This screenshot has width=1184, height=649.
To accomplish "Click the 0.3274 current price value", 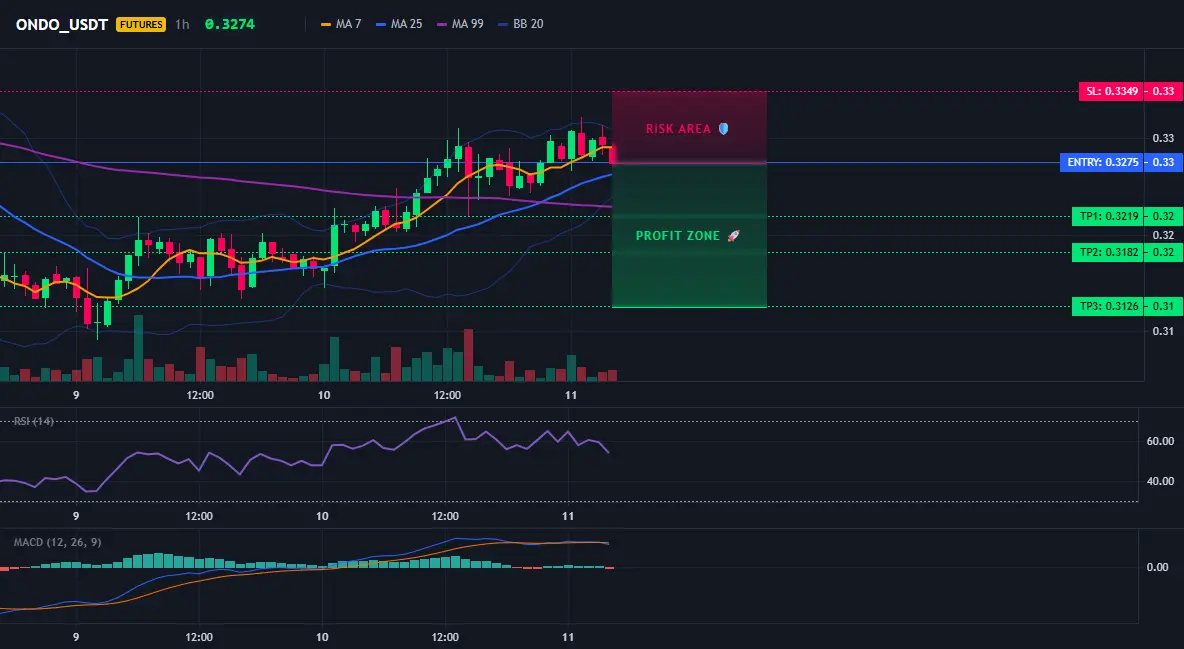I will (230, 24).
